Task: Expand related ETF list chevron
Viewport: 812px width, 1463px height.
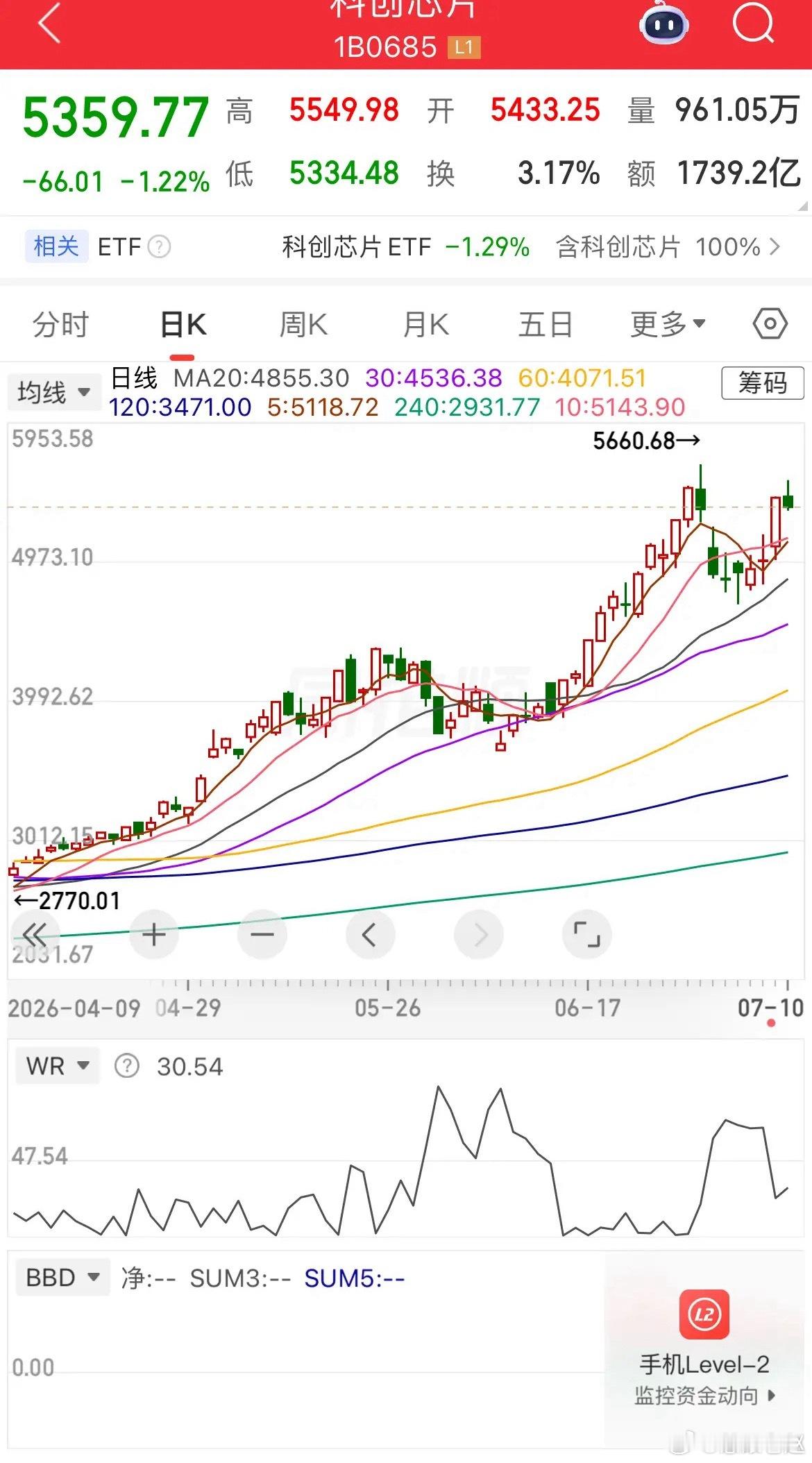Action: (775, 246)
